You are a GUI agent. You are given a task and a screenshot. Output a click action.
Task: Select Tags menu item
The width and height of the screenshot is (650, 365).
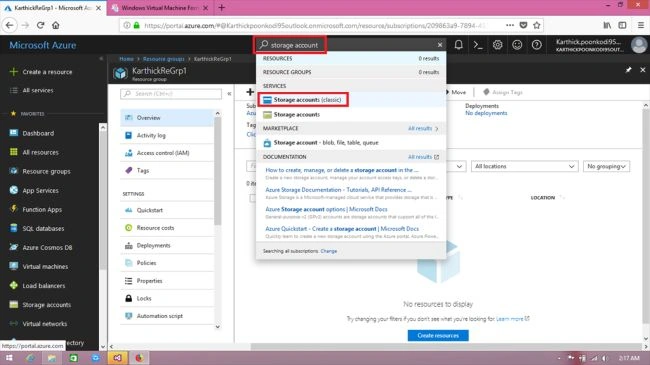(167, 170)
